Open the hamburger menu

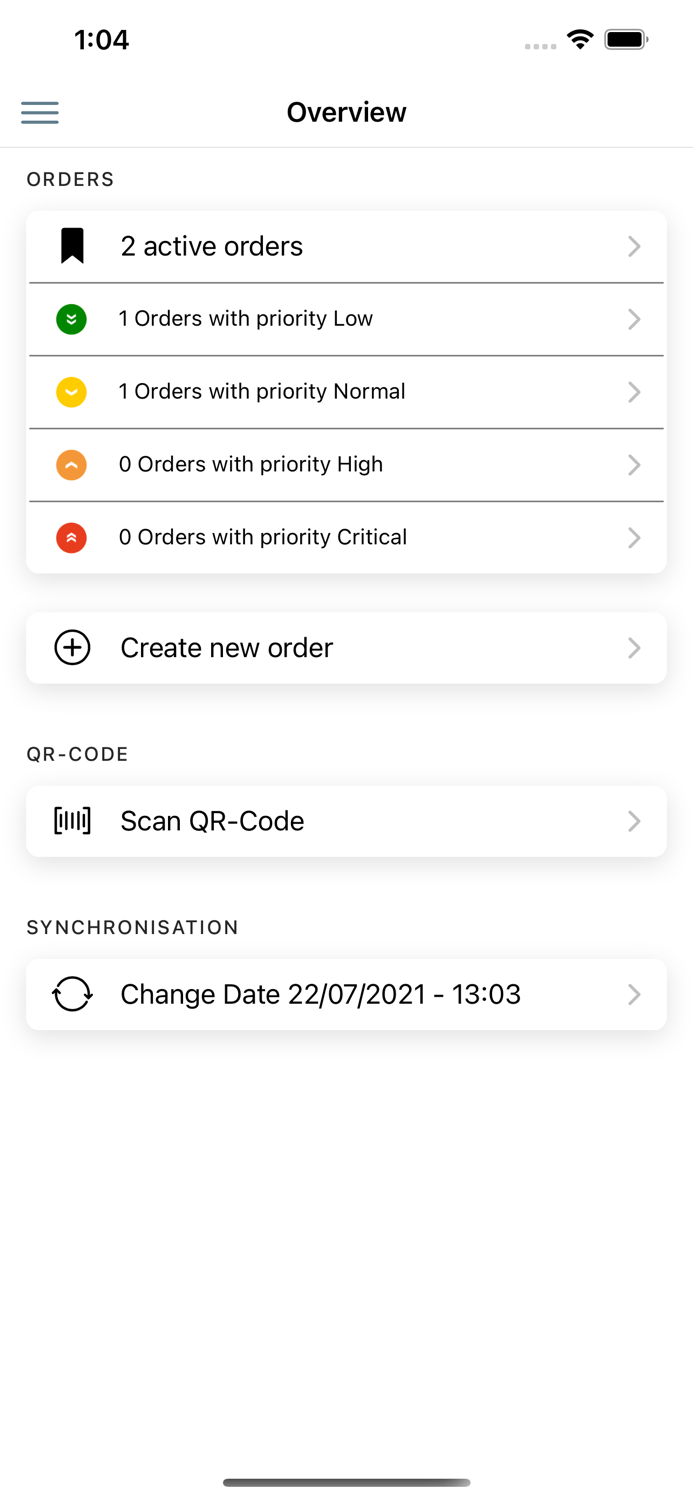[x=40, y=112]
